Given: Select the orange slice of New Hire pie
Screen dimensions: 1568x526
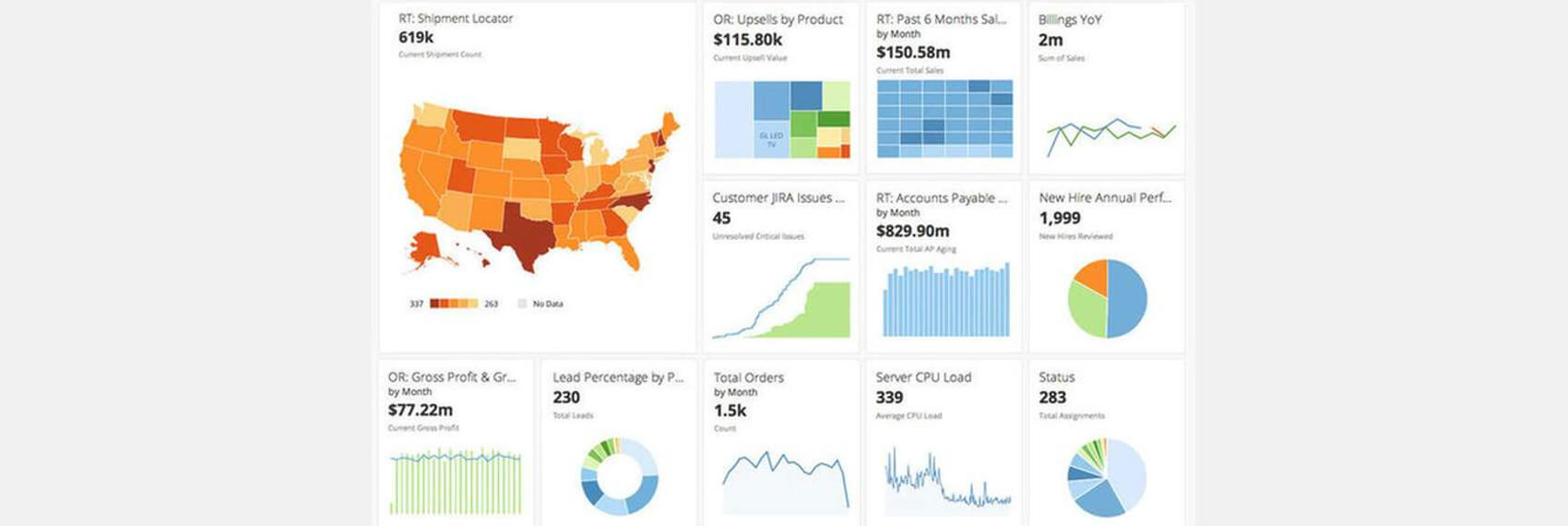Looking at the screenshot, I should tap(1093, 276).
